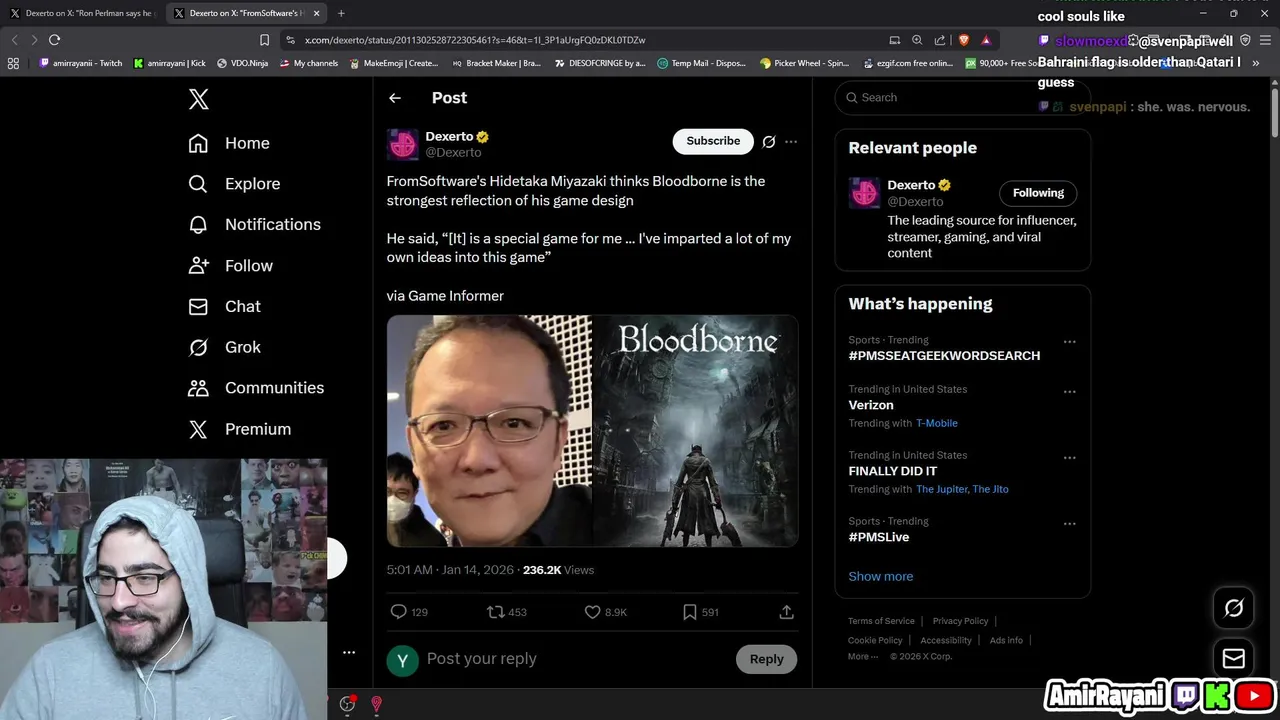Go to Follow in sidebar
The height and width of the screenshot is (720, 1280).
(x=230, y=266)
